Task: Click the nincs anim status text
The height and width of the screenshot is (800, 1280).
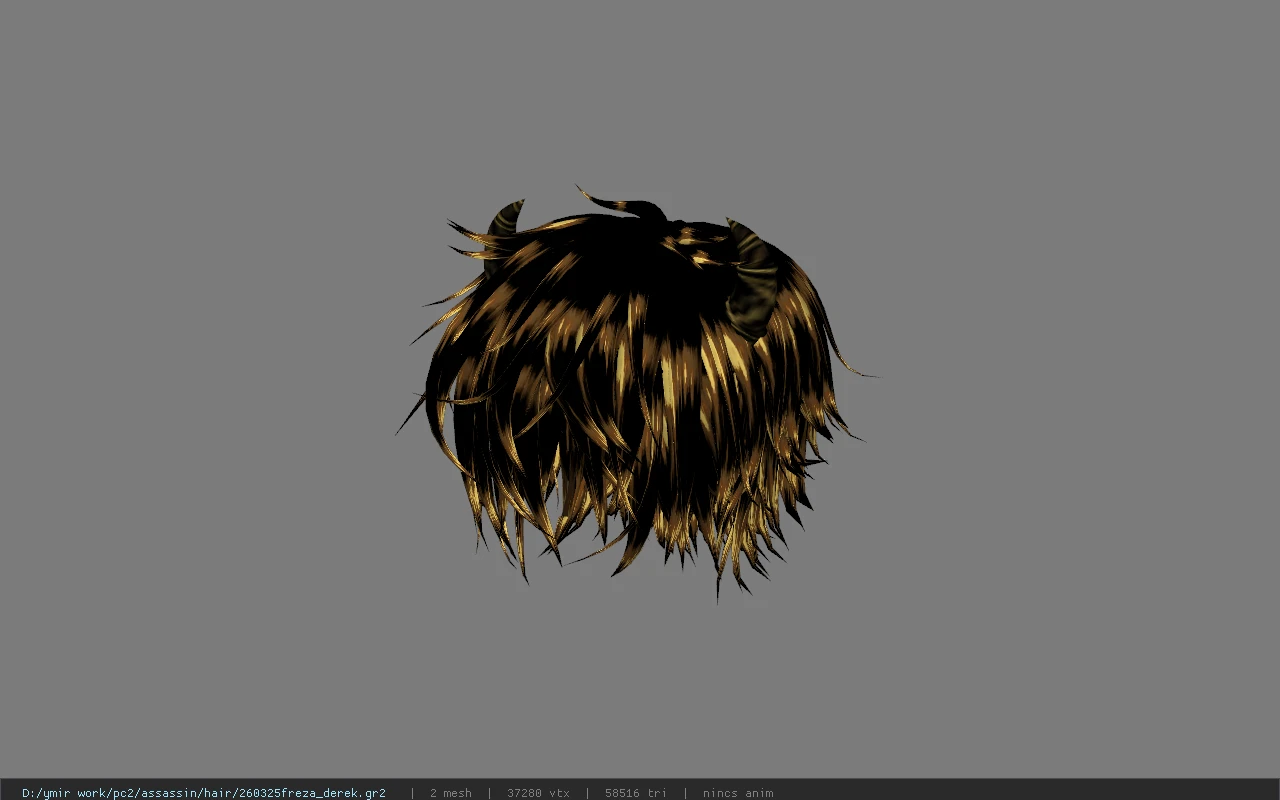Action: point(737,793)
